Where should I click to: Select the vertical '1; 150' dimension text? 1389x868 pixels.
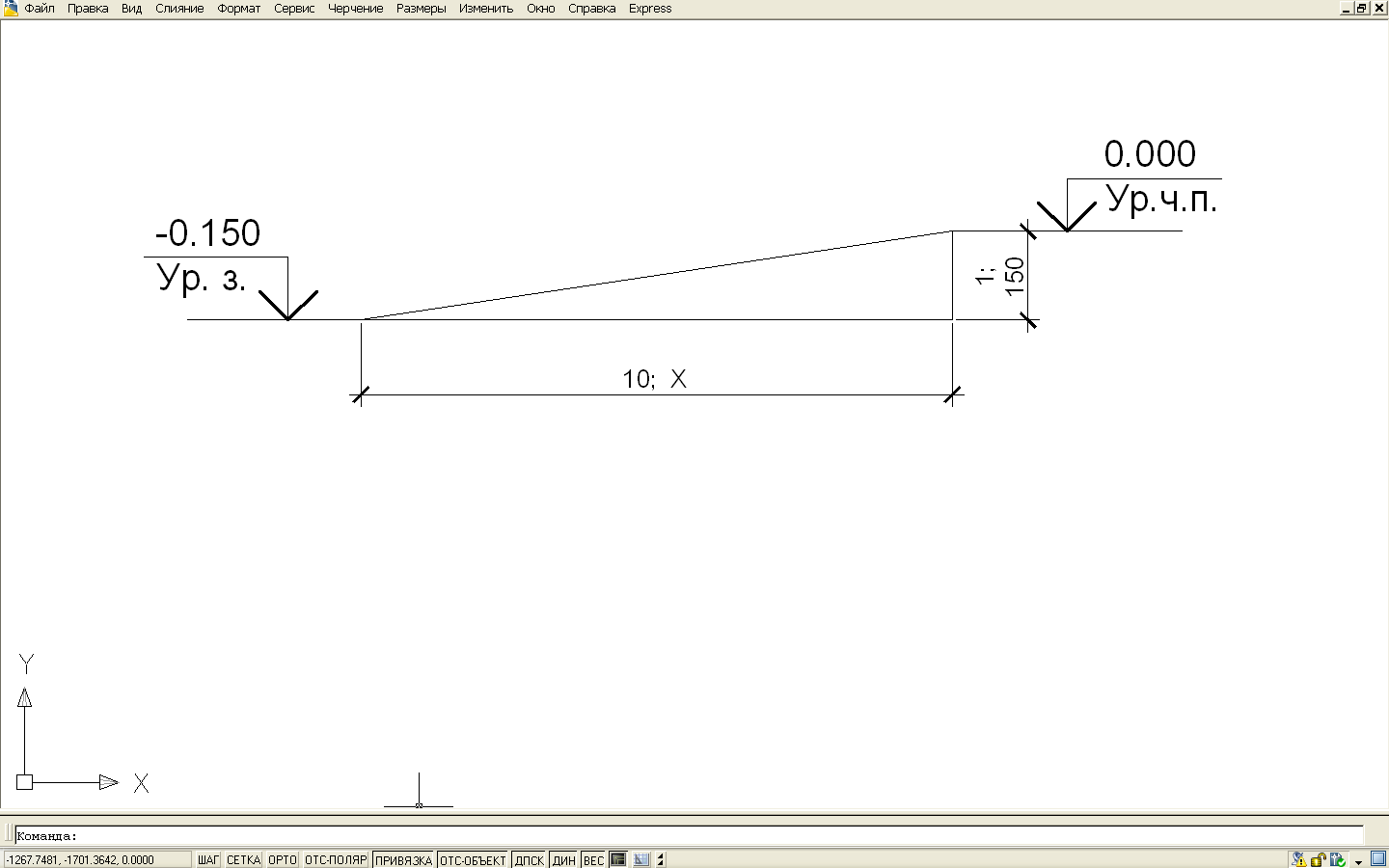(x=1000, y=276)
